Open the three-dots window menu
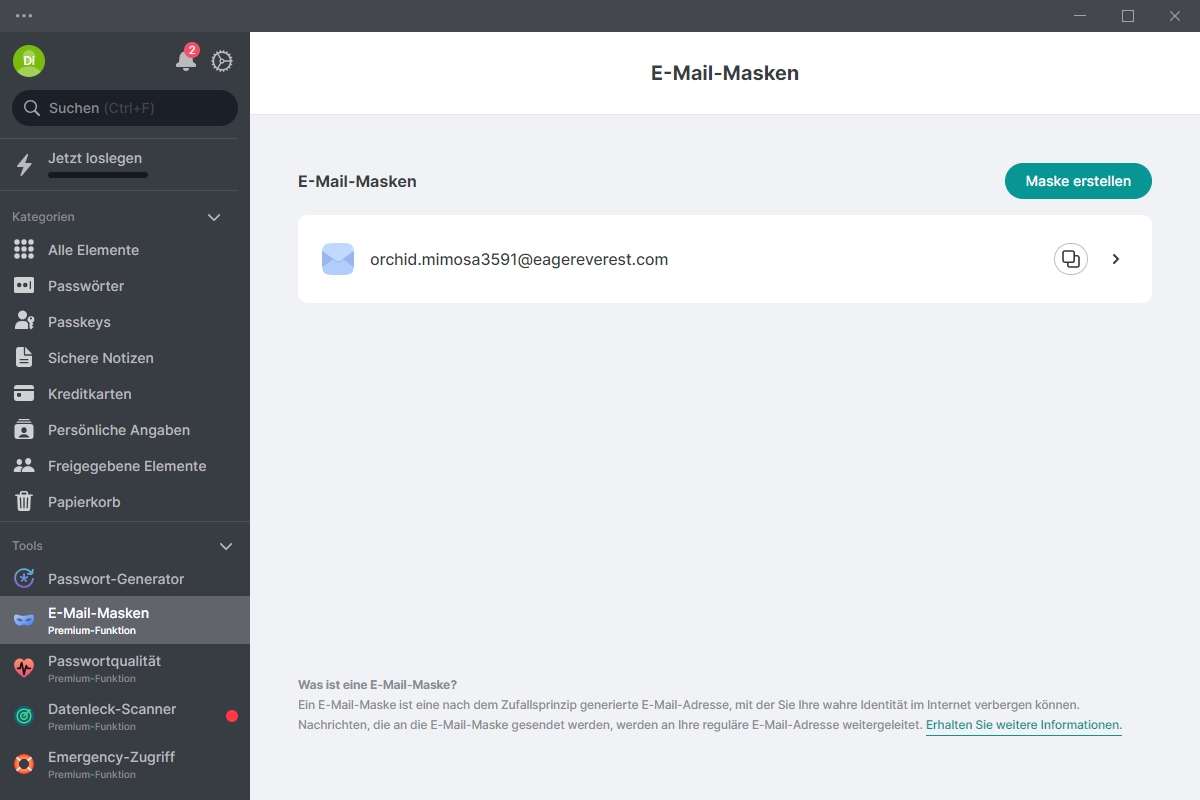1200x800 pixels. (24, 16)
